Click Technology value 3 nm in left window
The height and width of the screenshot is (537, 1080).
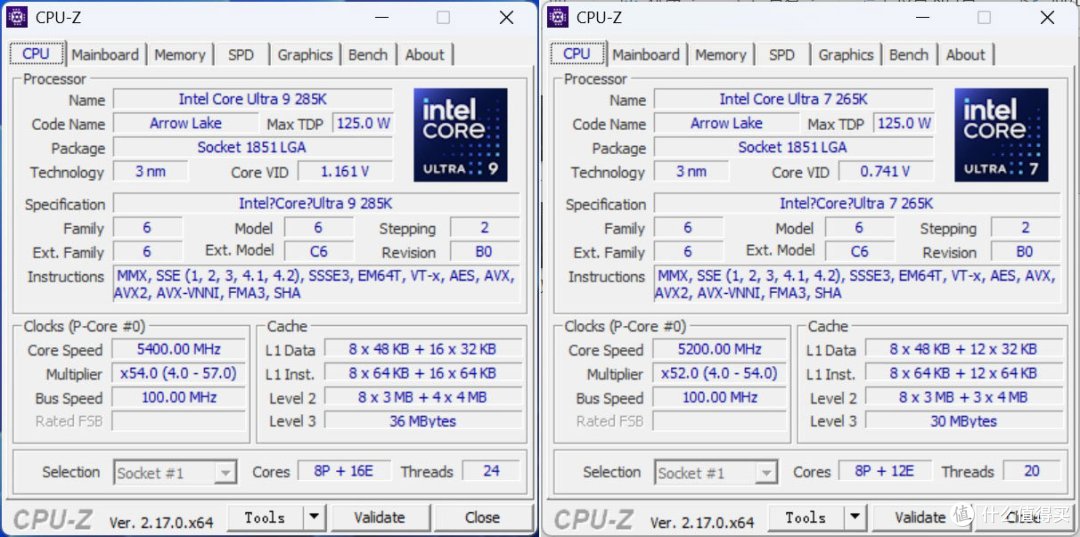(x=150, y=171)
